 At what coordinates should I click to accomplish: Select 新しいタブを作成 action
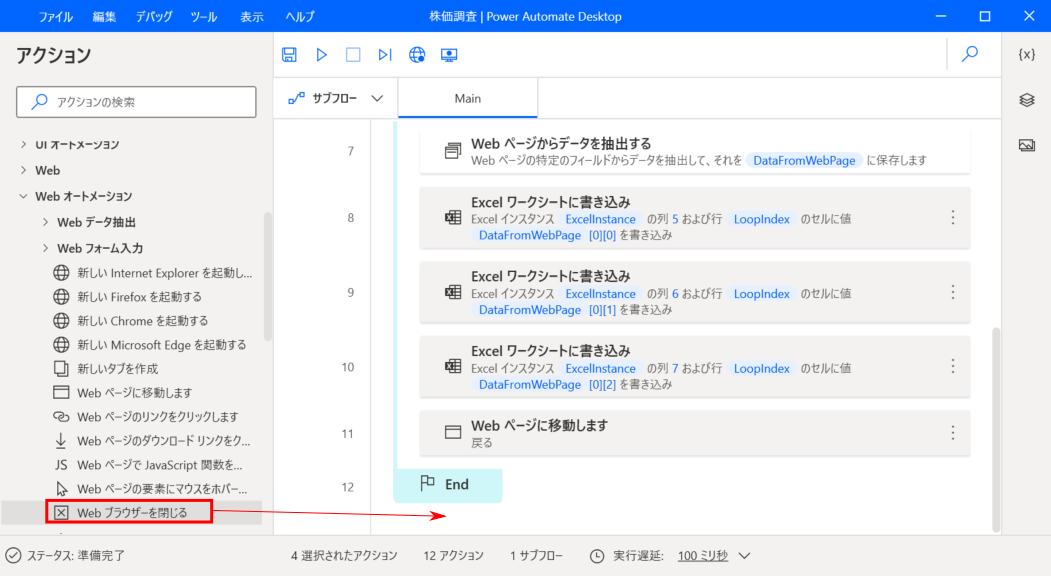pos(106,369)
